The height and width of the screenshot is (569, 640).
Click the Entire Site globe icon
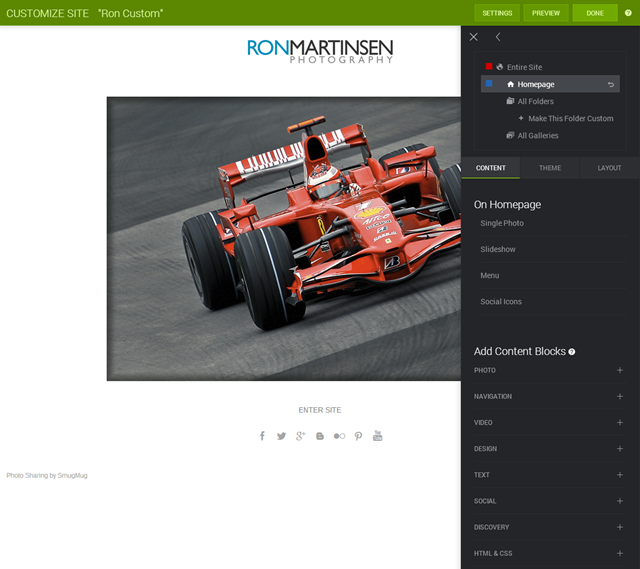(500, 67)
